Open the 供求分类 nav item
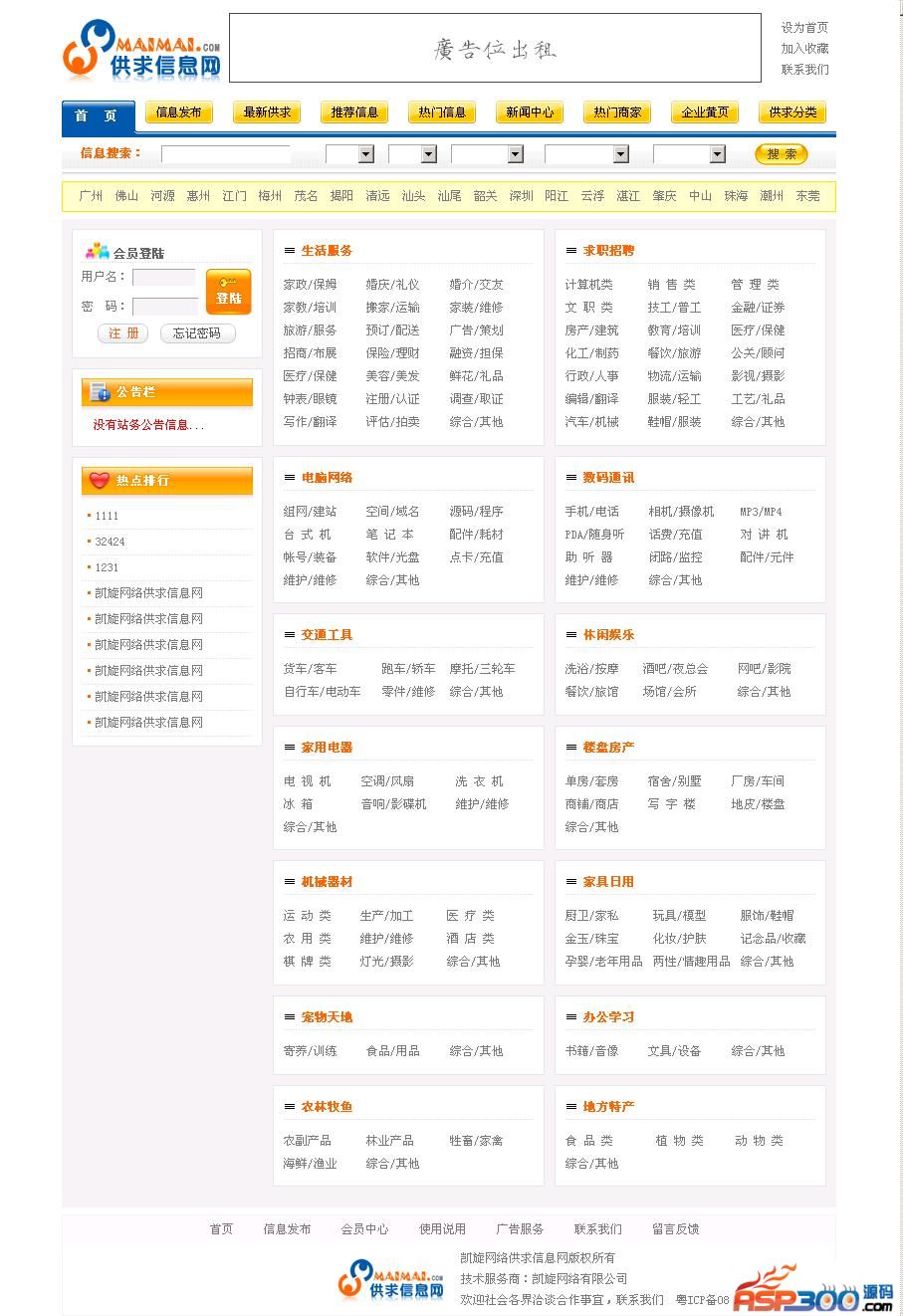This screenshot has width=903, height=1316. pyautogui.click(x=792, y=112)
